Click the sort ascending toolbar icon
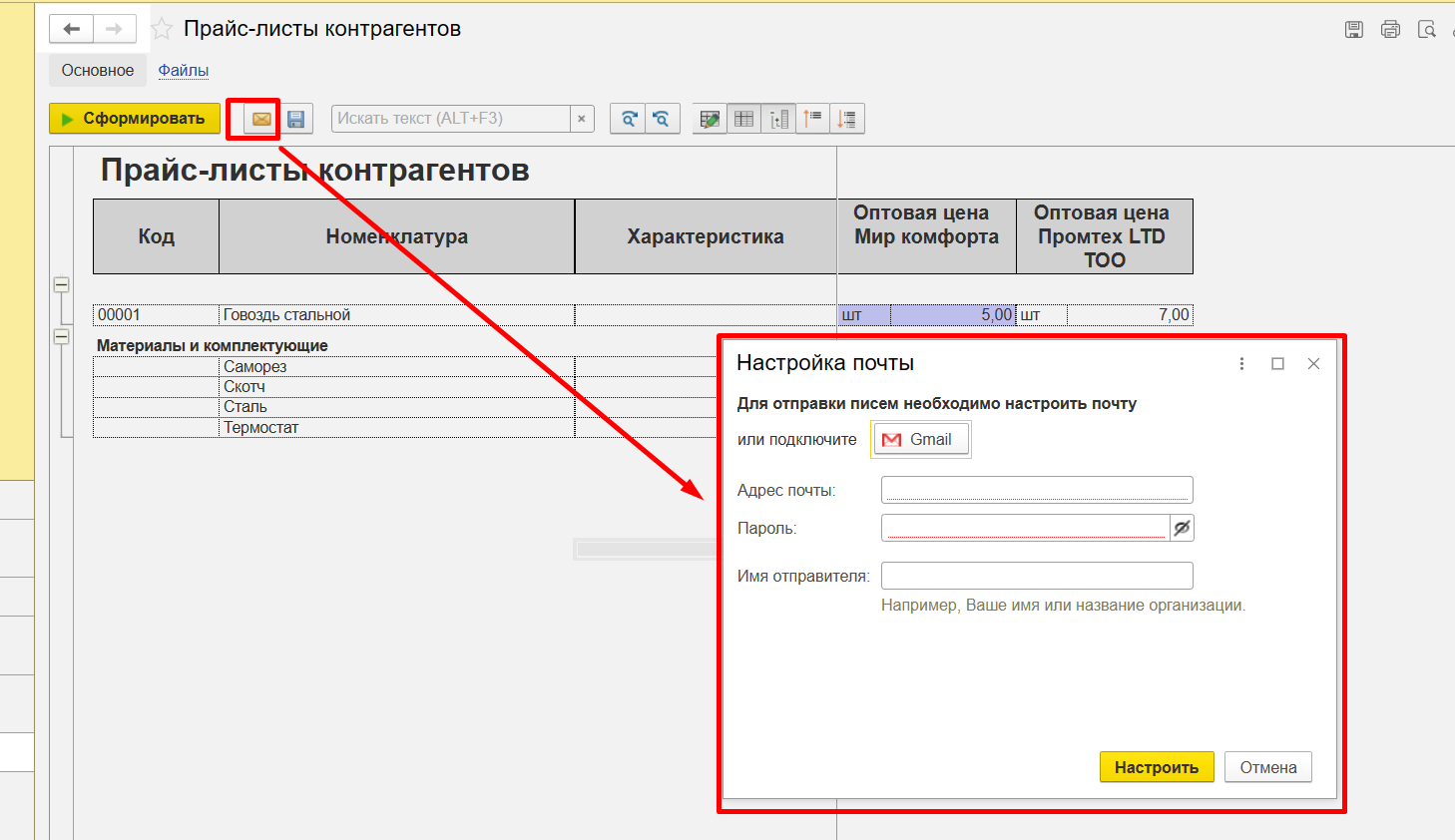The height and width of the screenshot is (840, 1455). (813, 119)
